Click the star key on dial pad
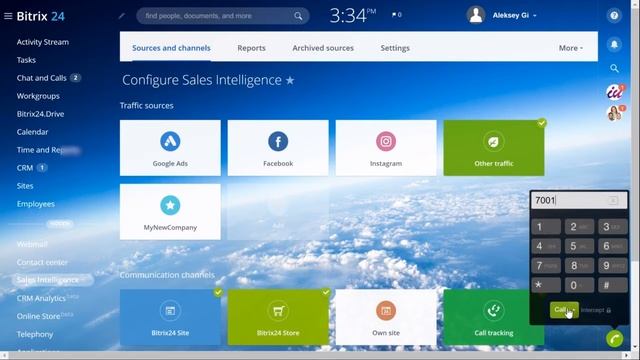Viewport: 640px width, 360px height. pos(546,285)
